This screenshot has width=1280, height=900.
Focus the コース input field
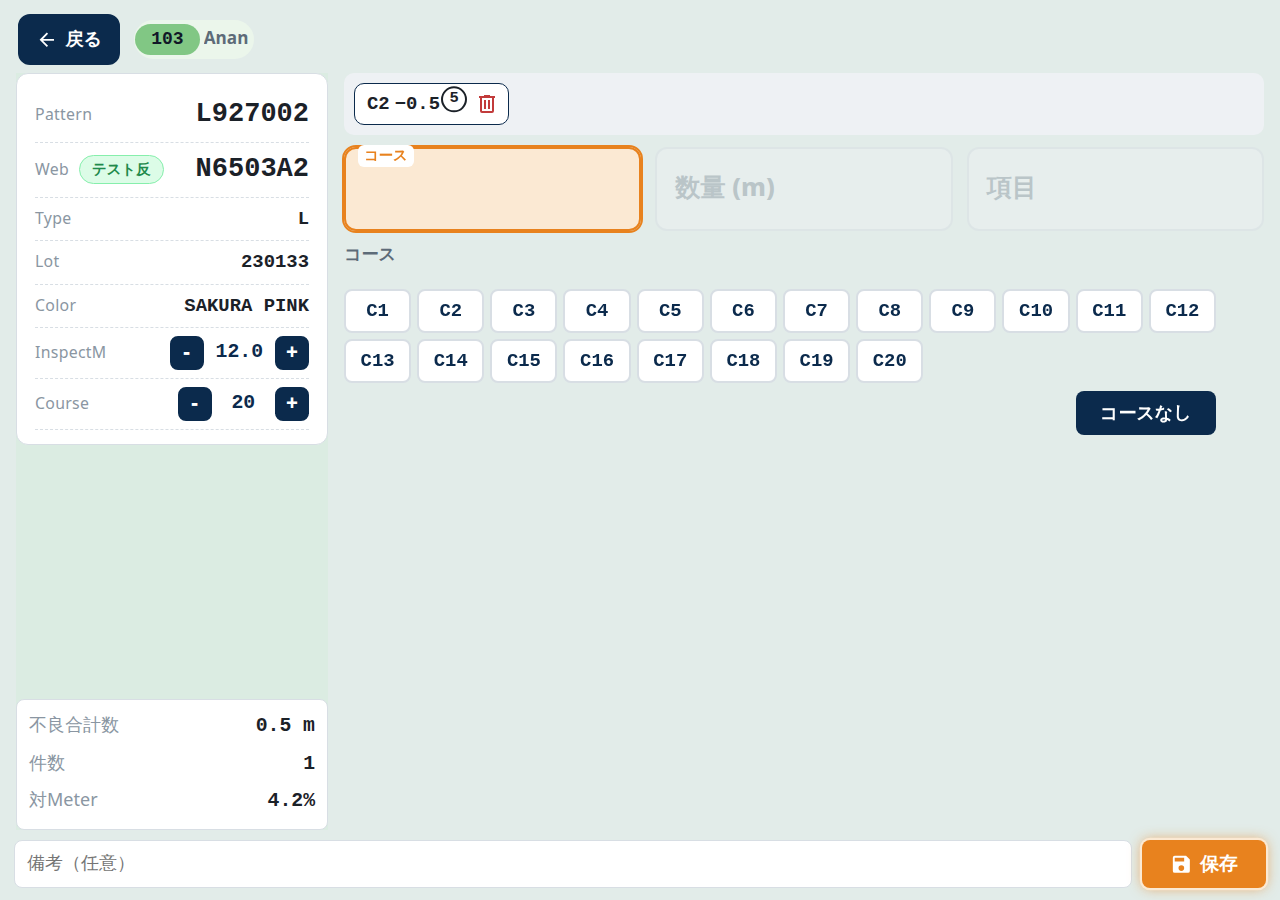492,189
